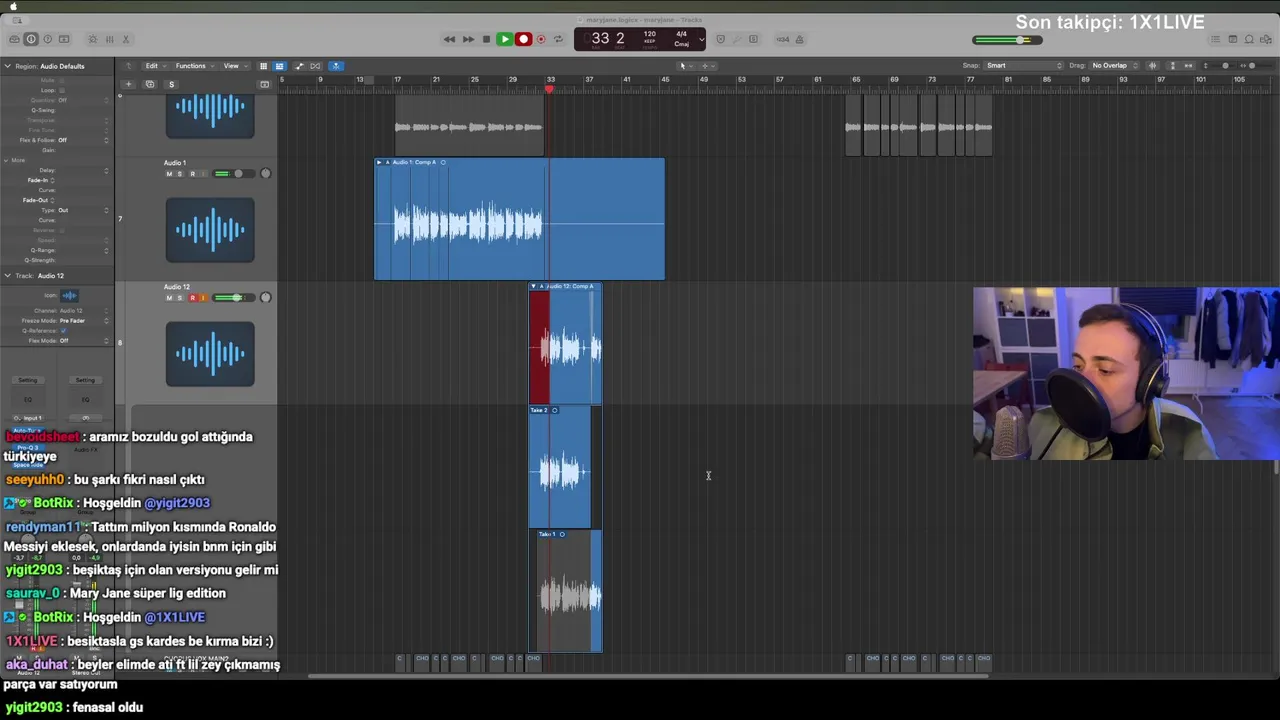1280x720 pixels.
Task: Open the Functions menu in Tracks area
Action: 193,66
